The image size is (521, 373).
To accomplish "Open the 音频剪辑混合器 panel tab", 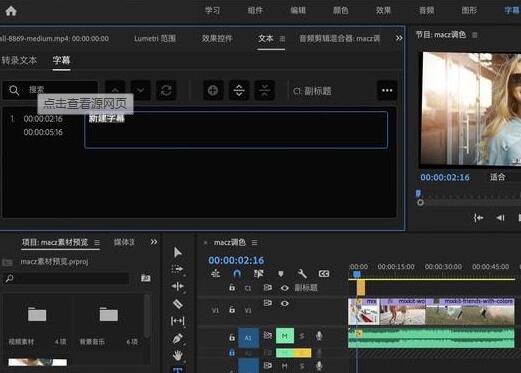I will [340, 39].
